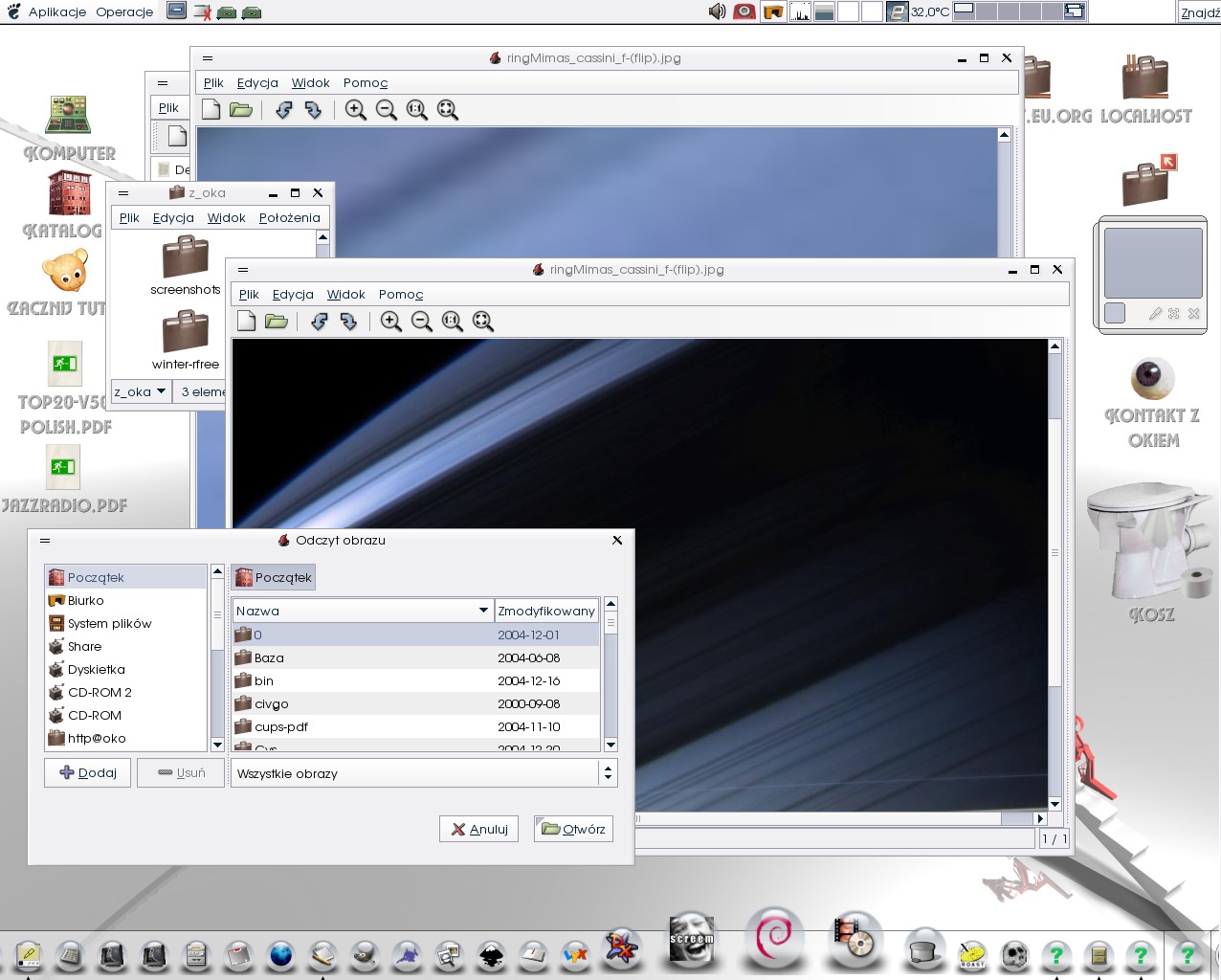This screenshot has width=1221, height=980.
Task: Select Dyskietka in the places list
Action: pos(125,670)
